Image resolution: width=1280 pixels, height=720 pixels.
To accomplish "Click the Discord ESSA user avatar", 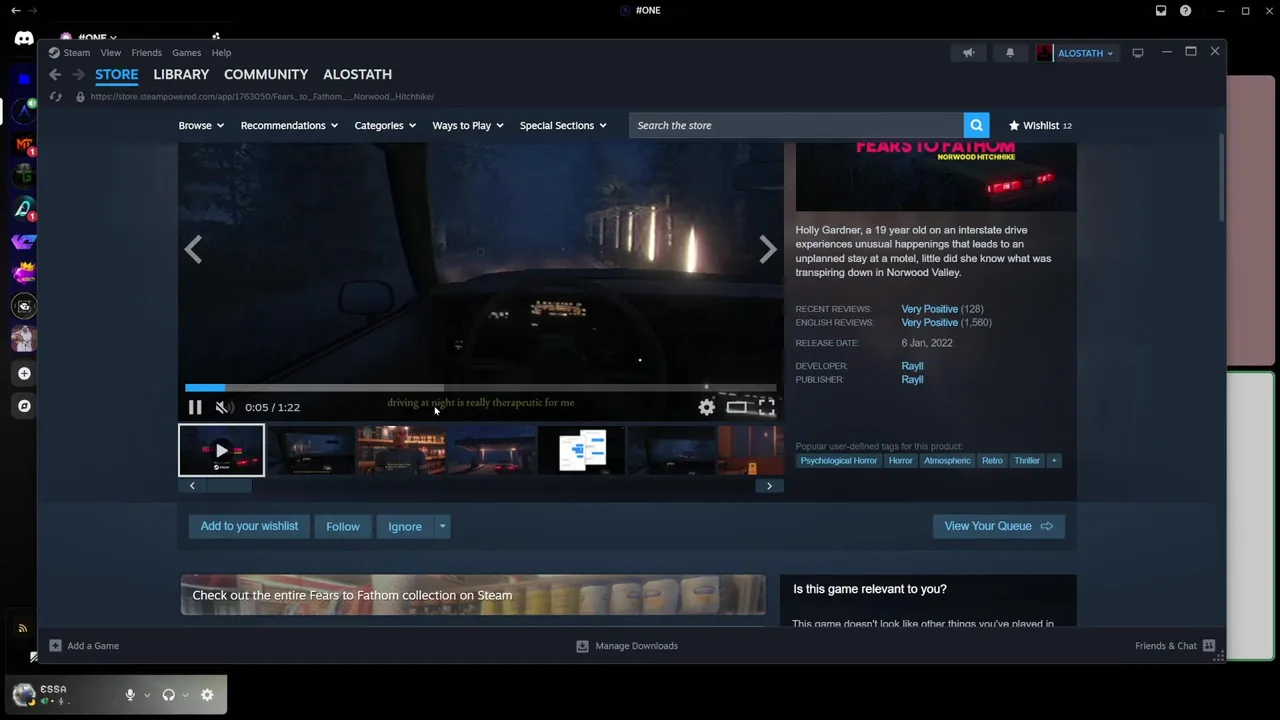I will 24,694.
